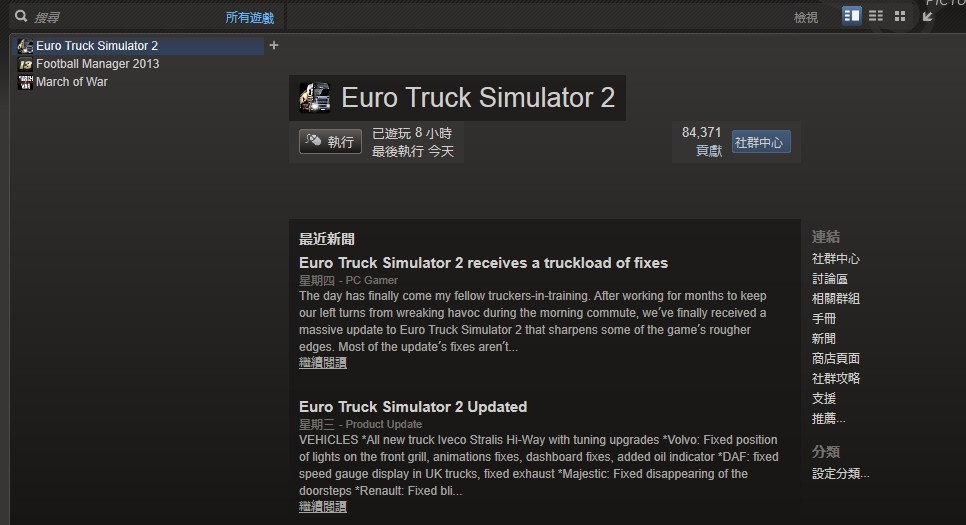Click Euro Truck Simulator 2 header logo
The height and width of the screenshot is (525, 966).
(x=315, y=97)
